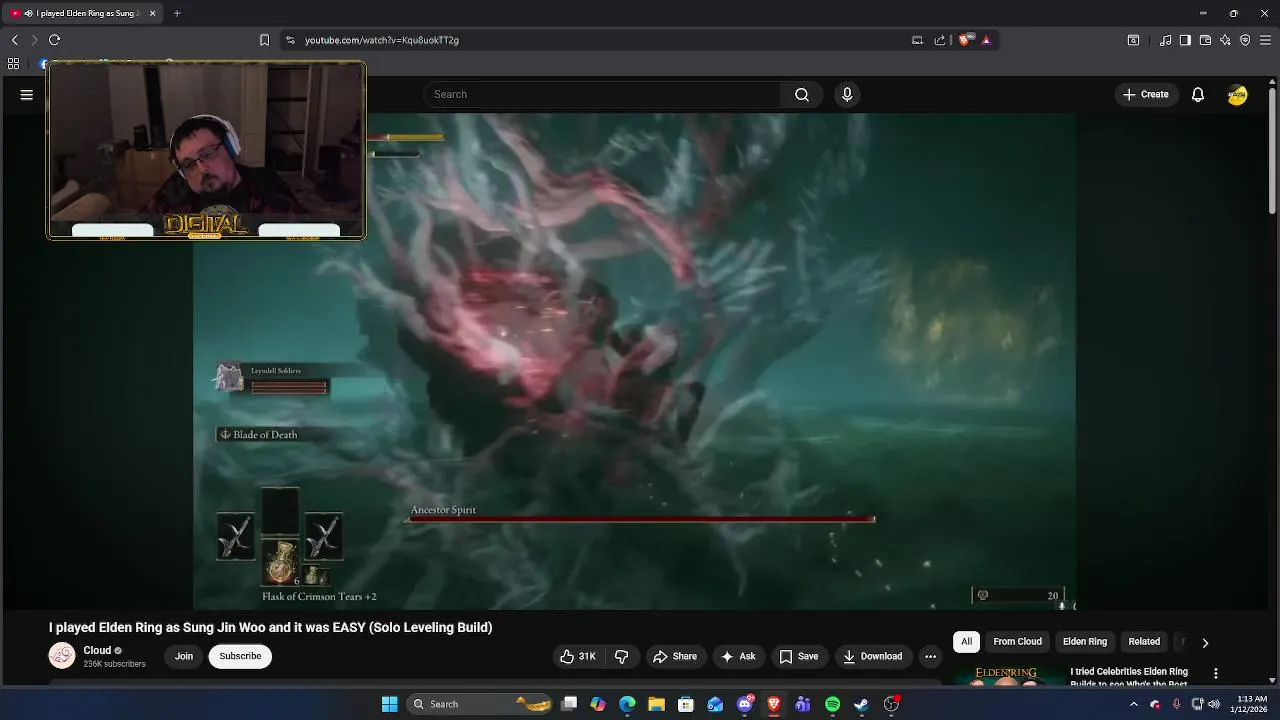The width and height of the screenshot is (1280, 720).
Task: Open Brave playlist music icon
Action: (x=1165, y=40)
